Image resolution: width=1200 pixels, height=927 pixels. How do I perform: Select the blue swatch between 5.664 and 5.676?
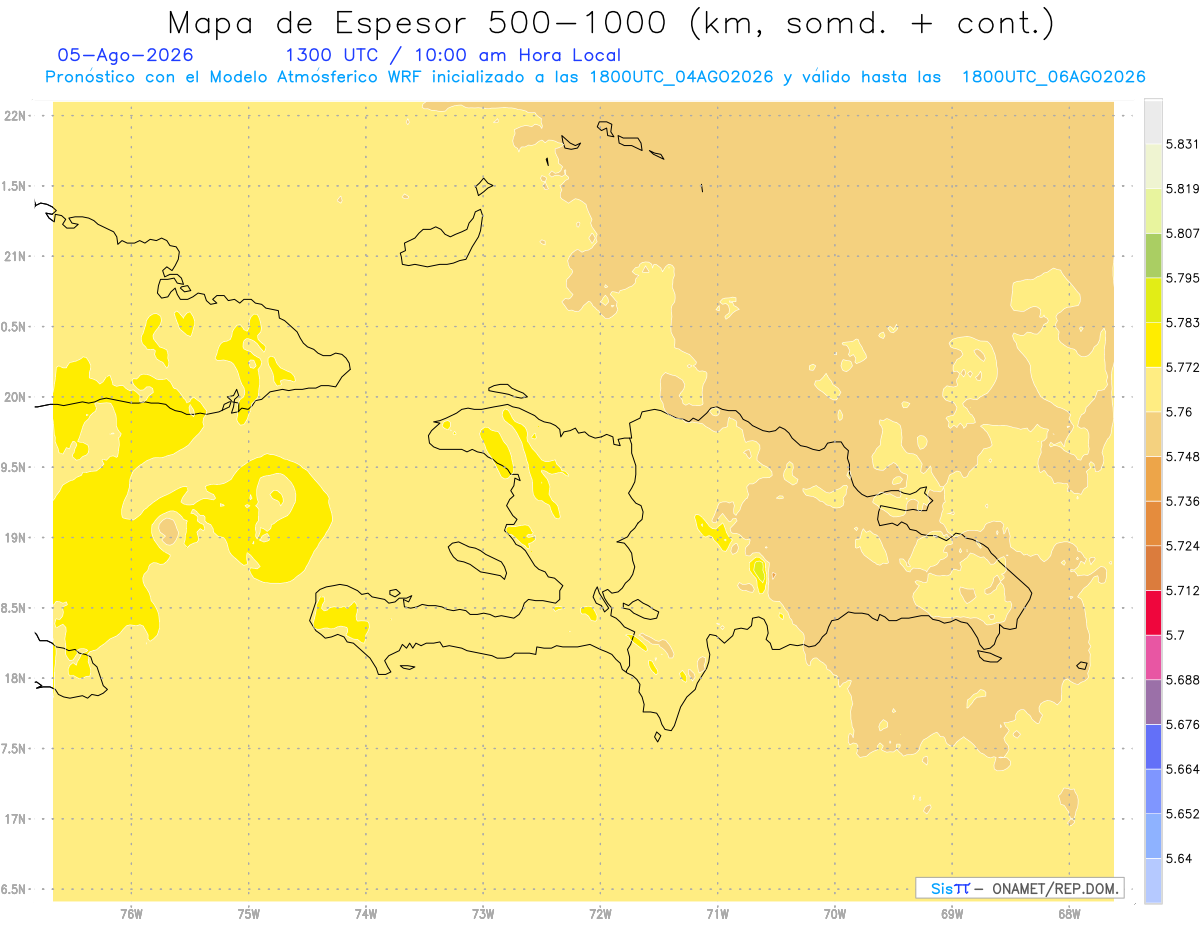click(x=1153, y=746)
